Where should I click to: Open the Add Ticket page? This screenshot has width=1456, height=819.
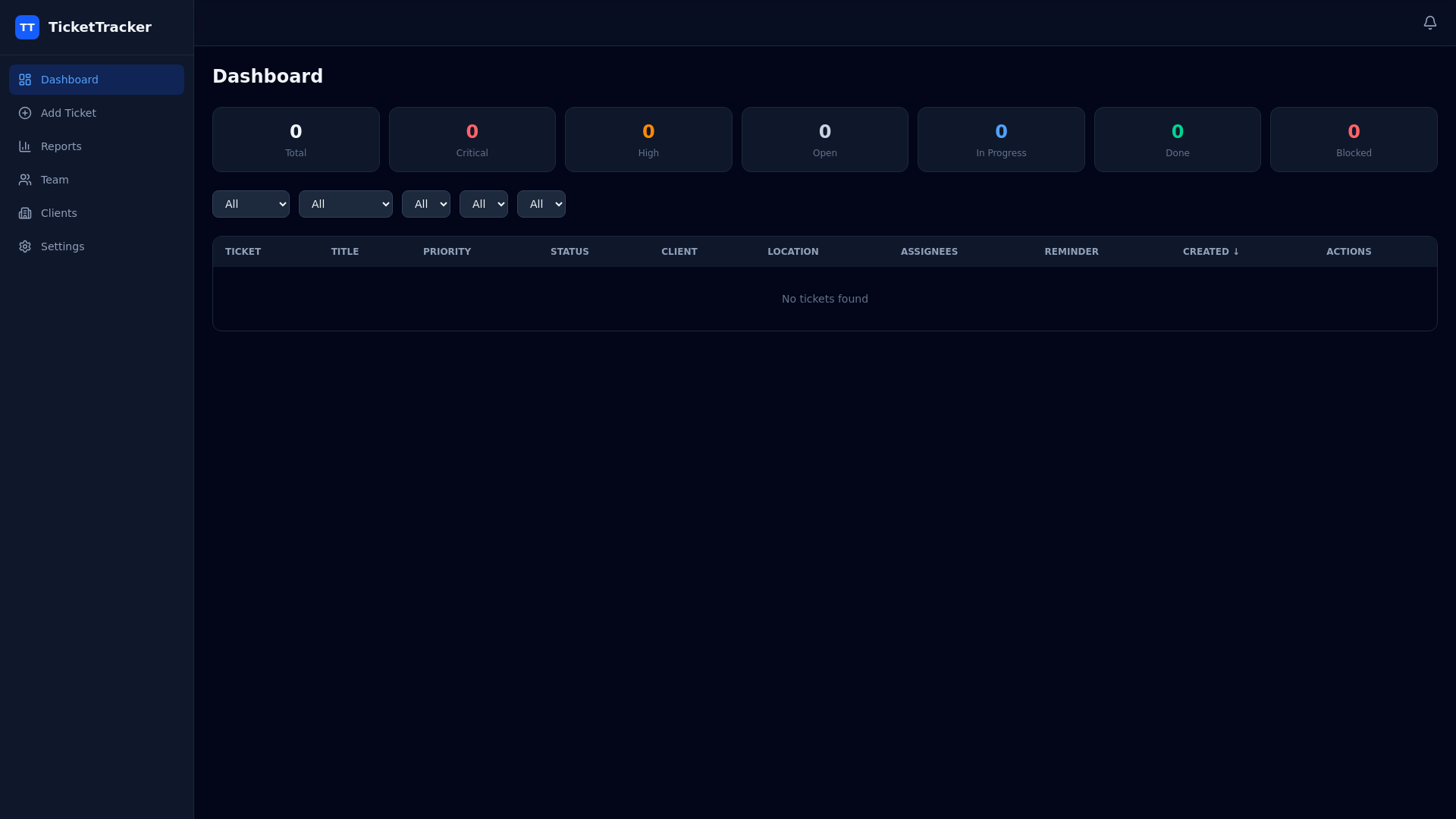(96, 113)
